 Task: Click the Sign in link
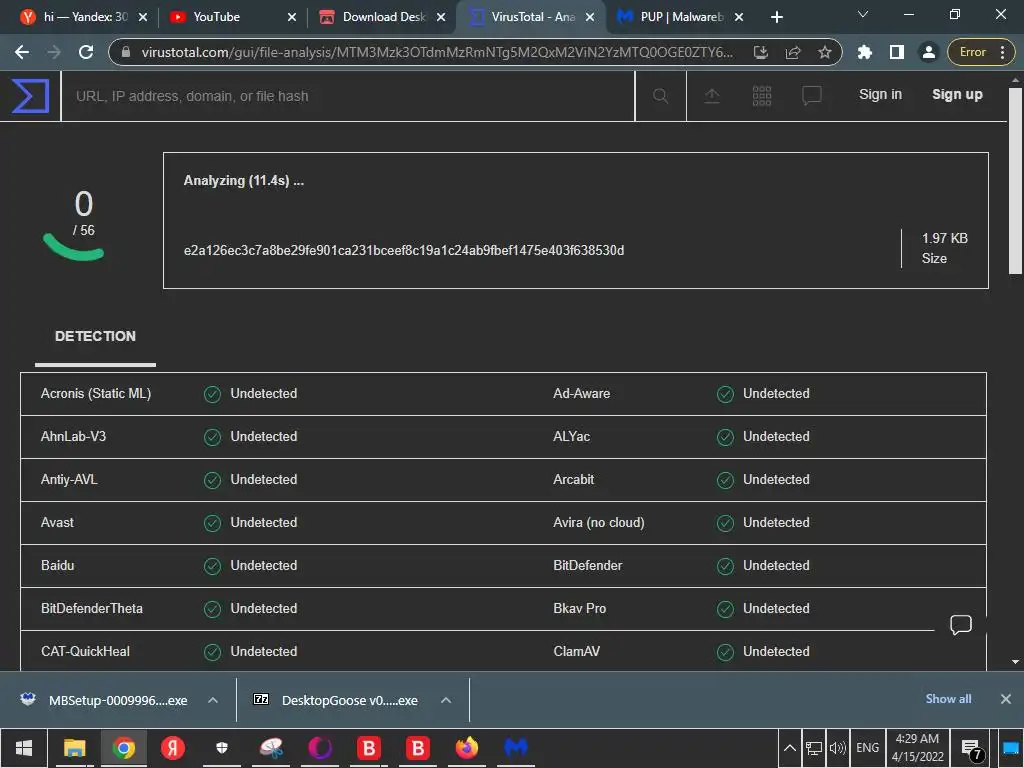click(880, 95)
